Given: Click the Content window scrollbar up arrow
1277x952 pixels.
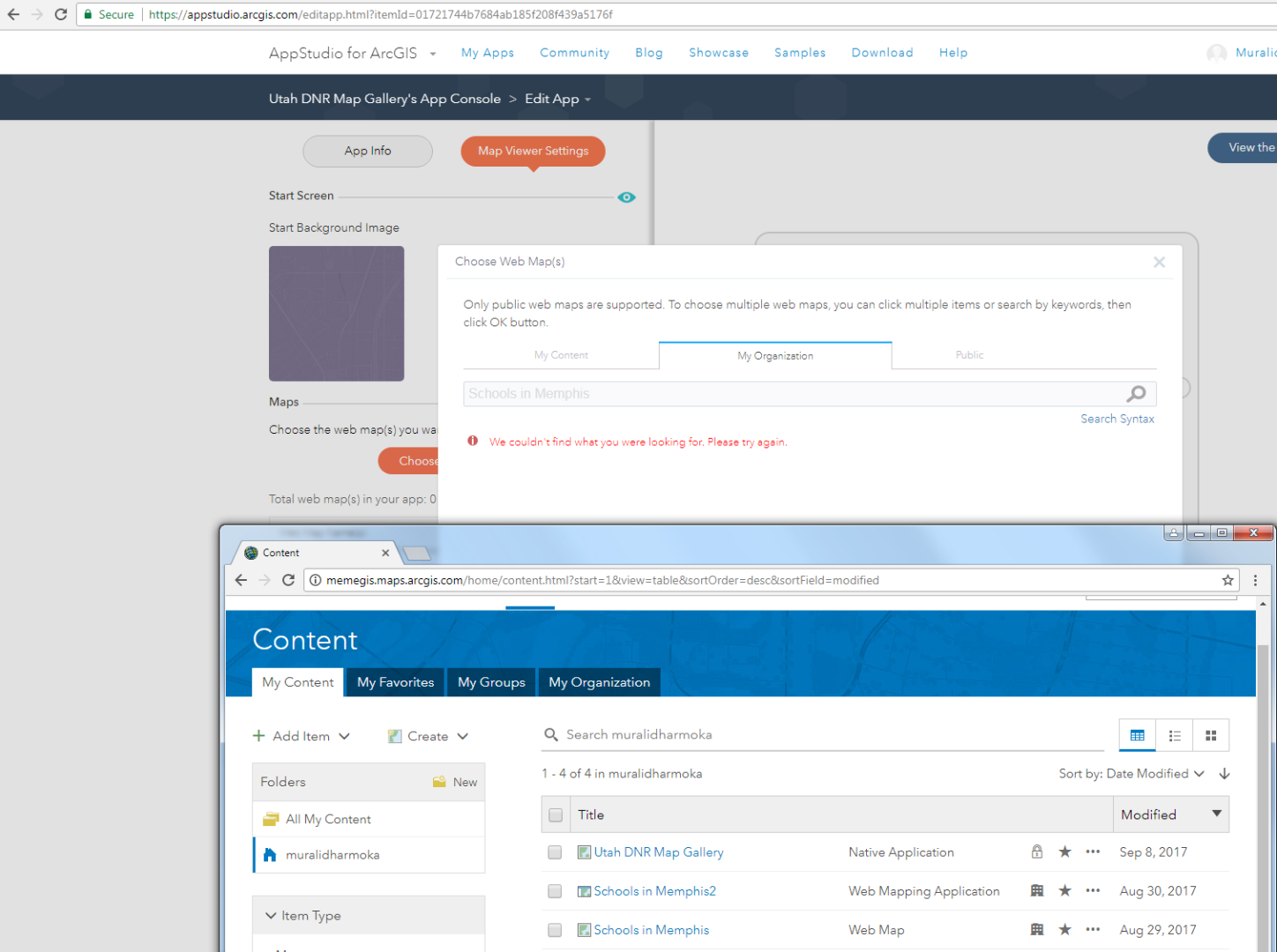Looking at the screenshot, I should 1263,605.
